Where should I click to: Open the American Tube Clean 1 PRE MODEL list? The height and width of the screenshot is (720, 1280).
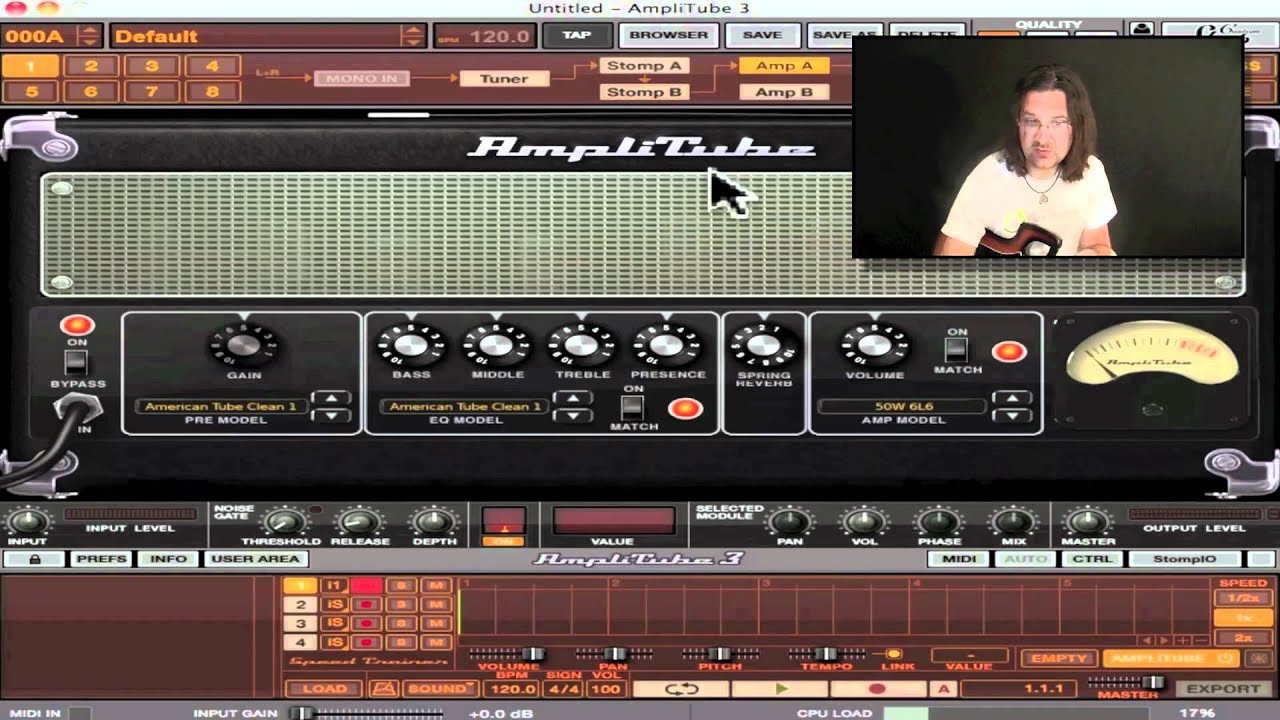coord(220,406)
